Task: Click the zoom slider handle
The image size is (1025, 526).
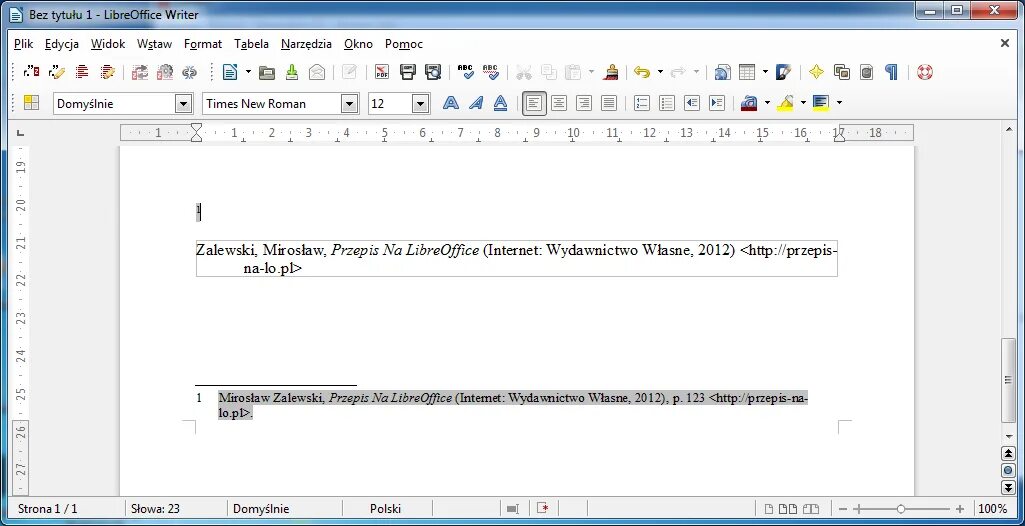Action: point(901,509)
